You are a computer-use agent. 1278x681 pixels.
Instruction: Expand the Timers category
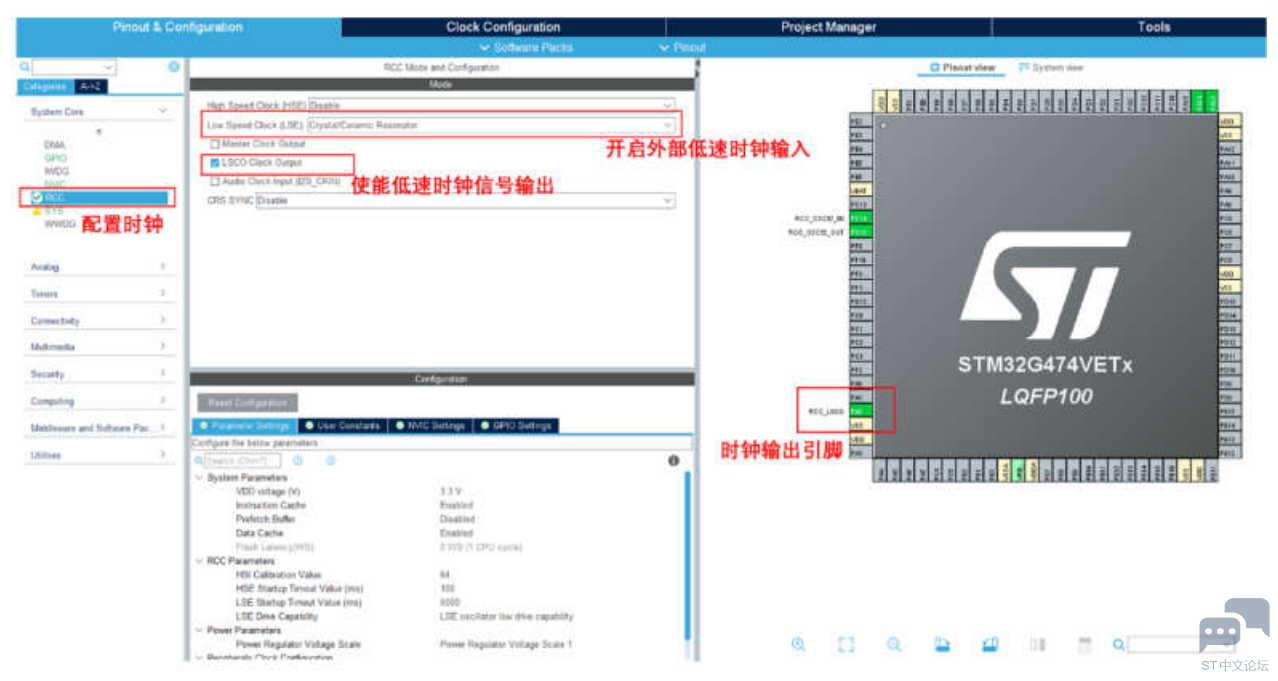tap(99, 294)
